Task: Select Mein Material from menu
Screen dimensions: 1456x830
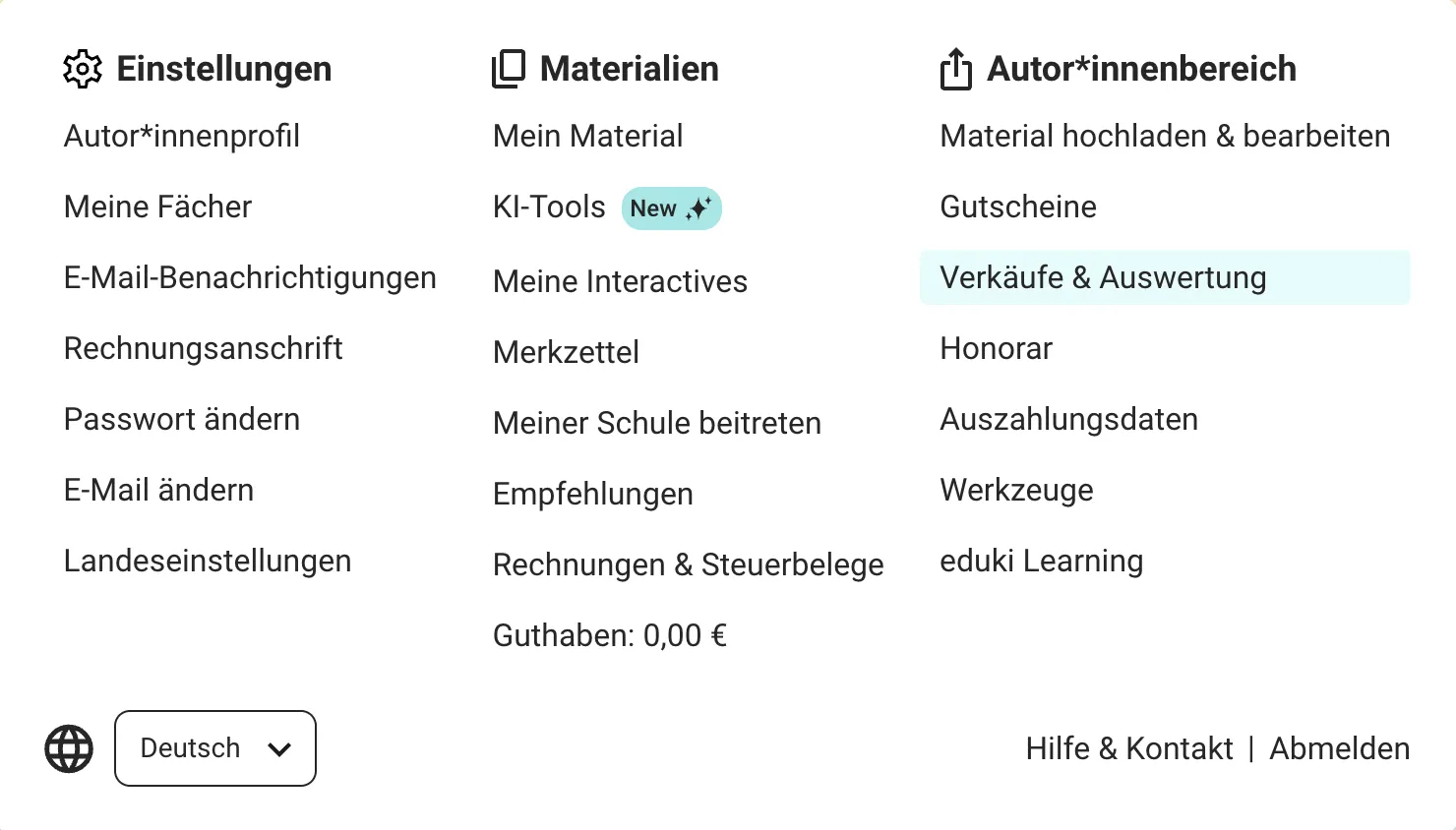Action: (x=587, y=136)
